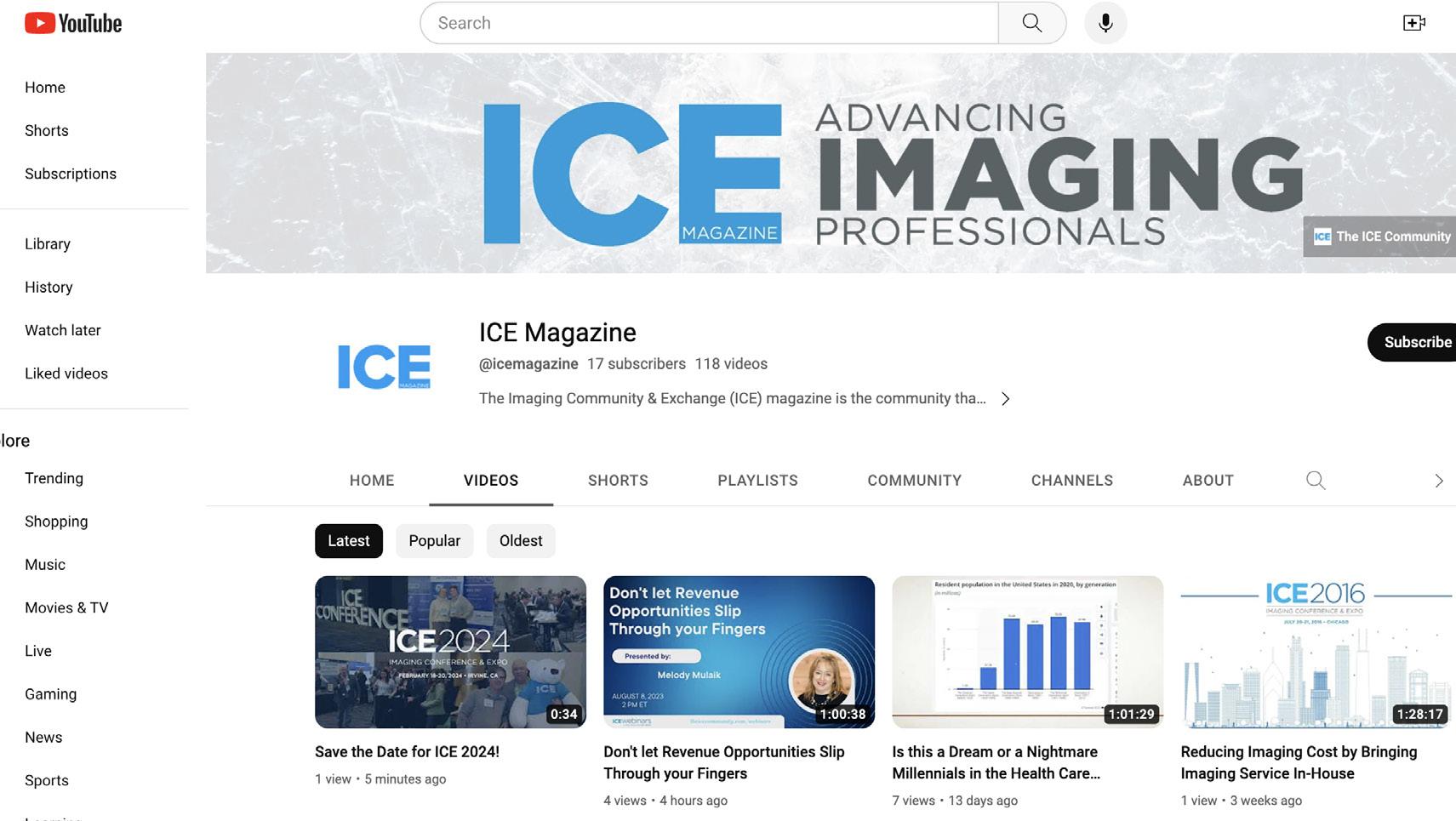The width and height of the screenshot is (1456, 821).
Task: Open 'Save the Date for ICE 2024!' title
Action: point(407,752)
